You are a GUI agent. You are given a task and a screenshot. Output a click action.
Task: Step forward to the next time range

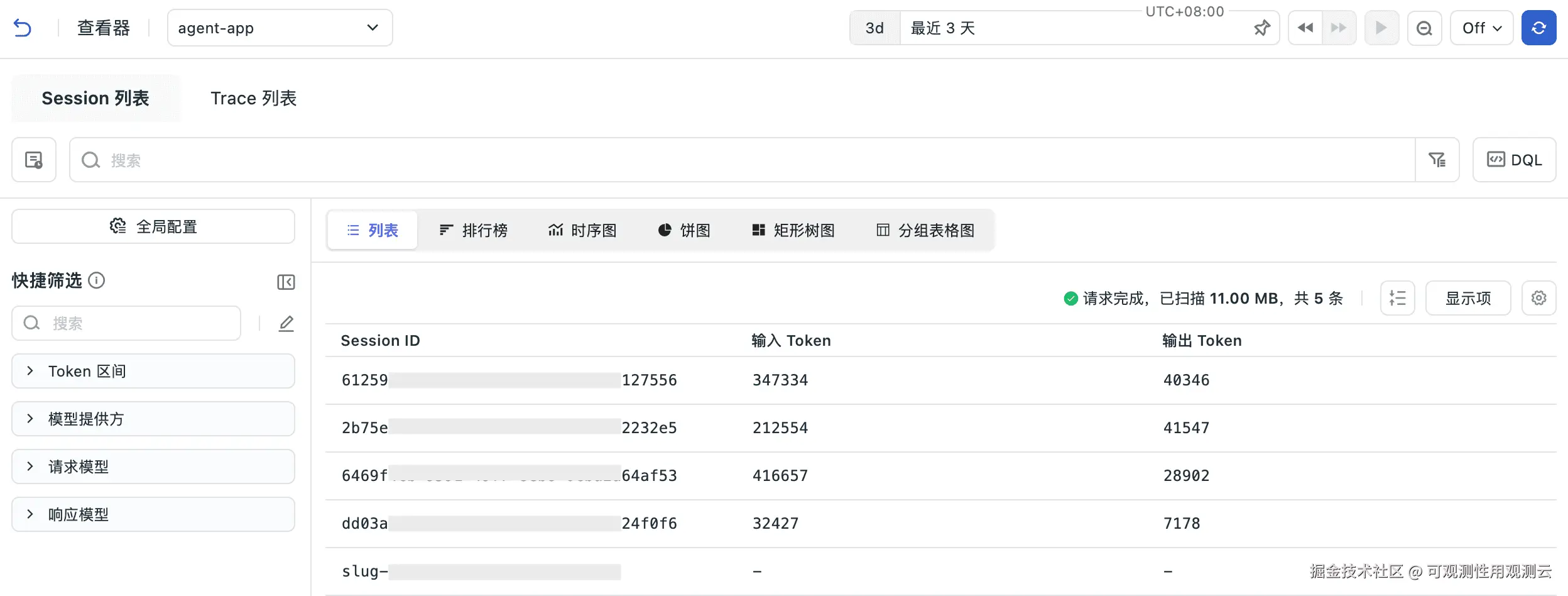(1339, 28)
